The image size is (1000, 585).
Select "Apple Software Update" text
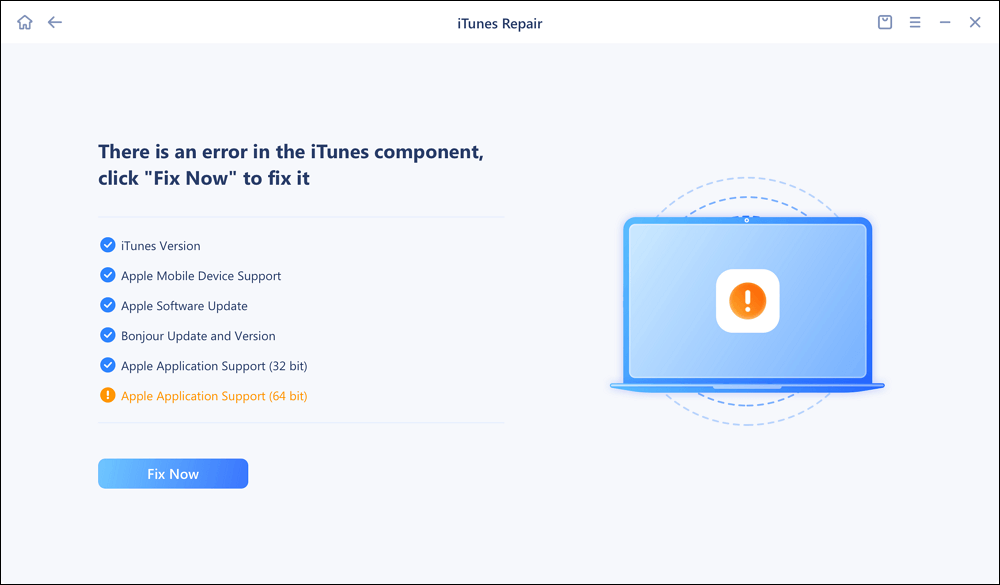184,306
